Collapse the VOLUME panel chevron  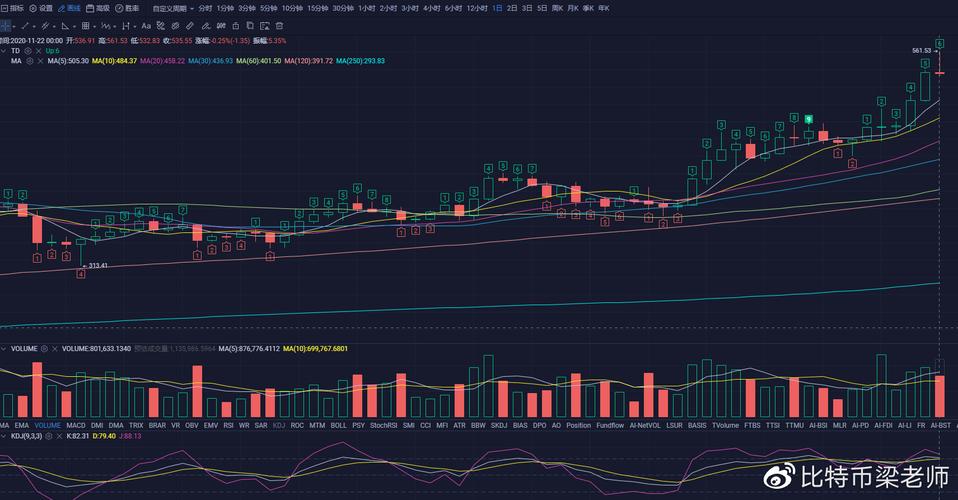pyautogui.click(x=4, y=348)
